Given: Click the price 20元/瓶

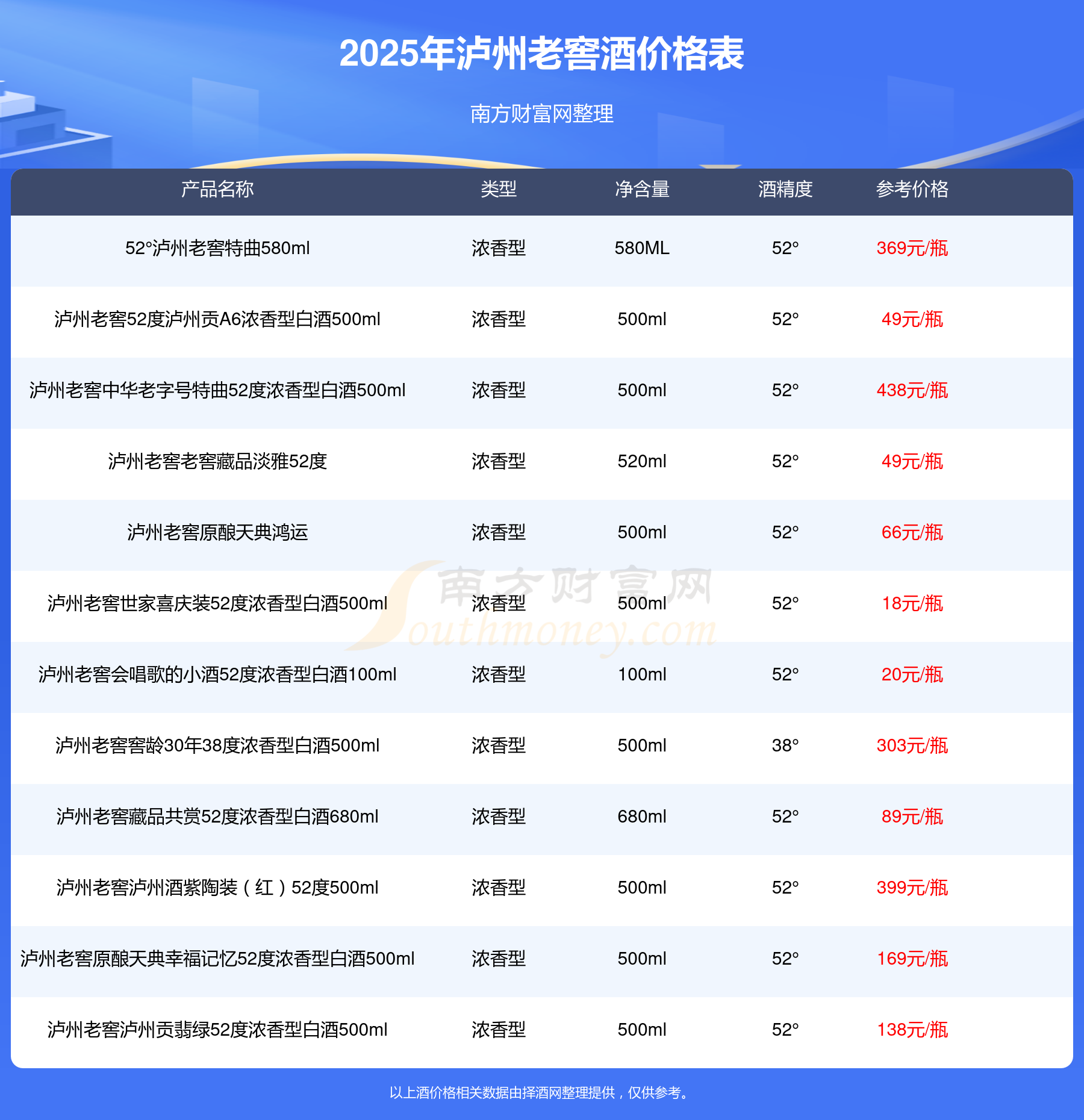Looking at the screenshot, I should pos(912,674).
